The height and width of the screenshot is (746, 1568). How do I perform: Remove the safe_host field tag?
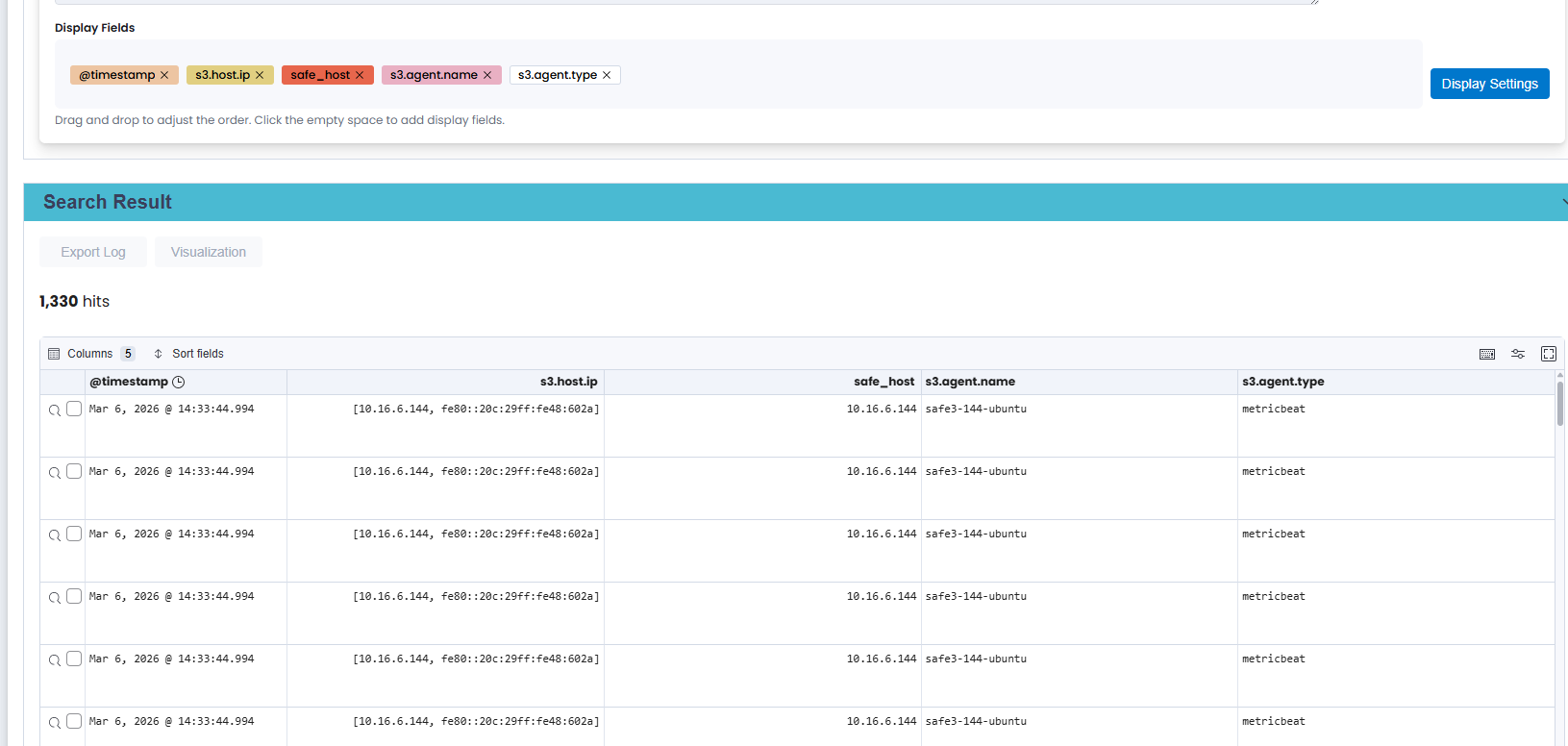click(360, 75)
